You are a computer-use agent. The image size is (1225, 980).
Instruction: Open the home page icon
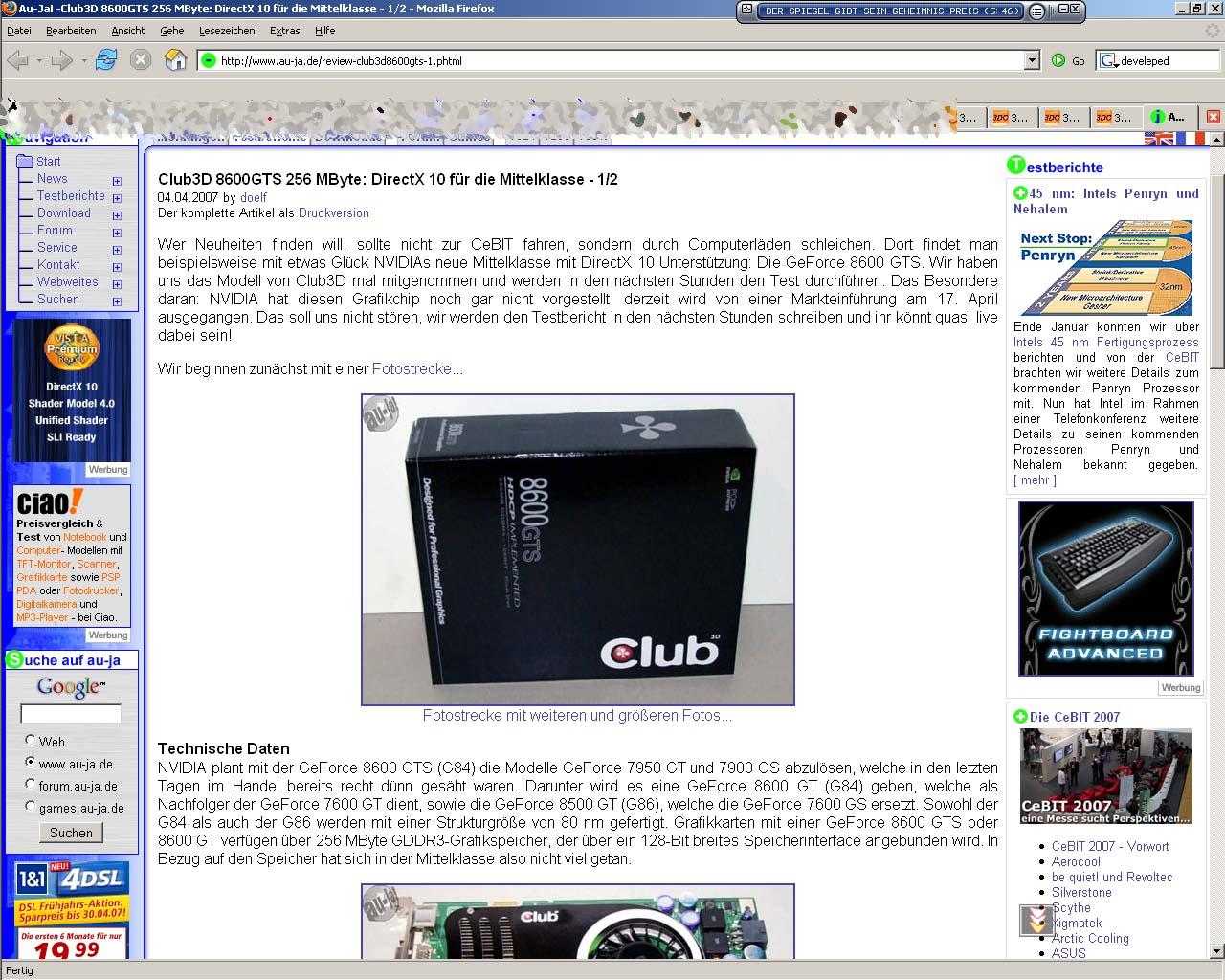(x=175, y=60)
